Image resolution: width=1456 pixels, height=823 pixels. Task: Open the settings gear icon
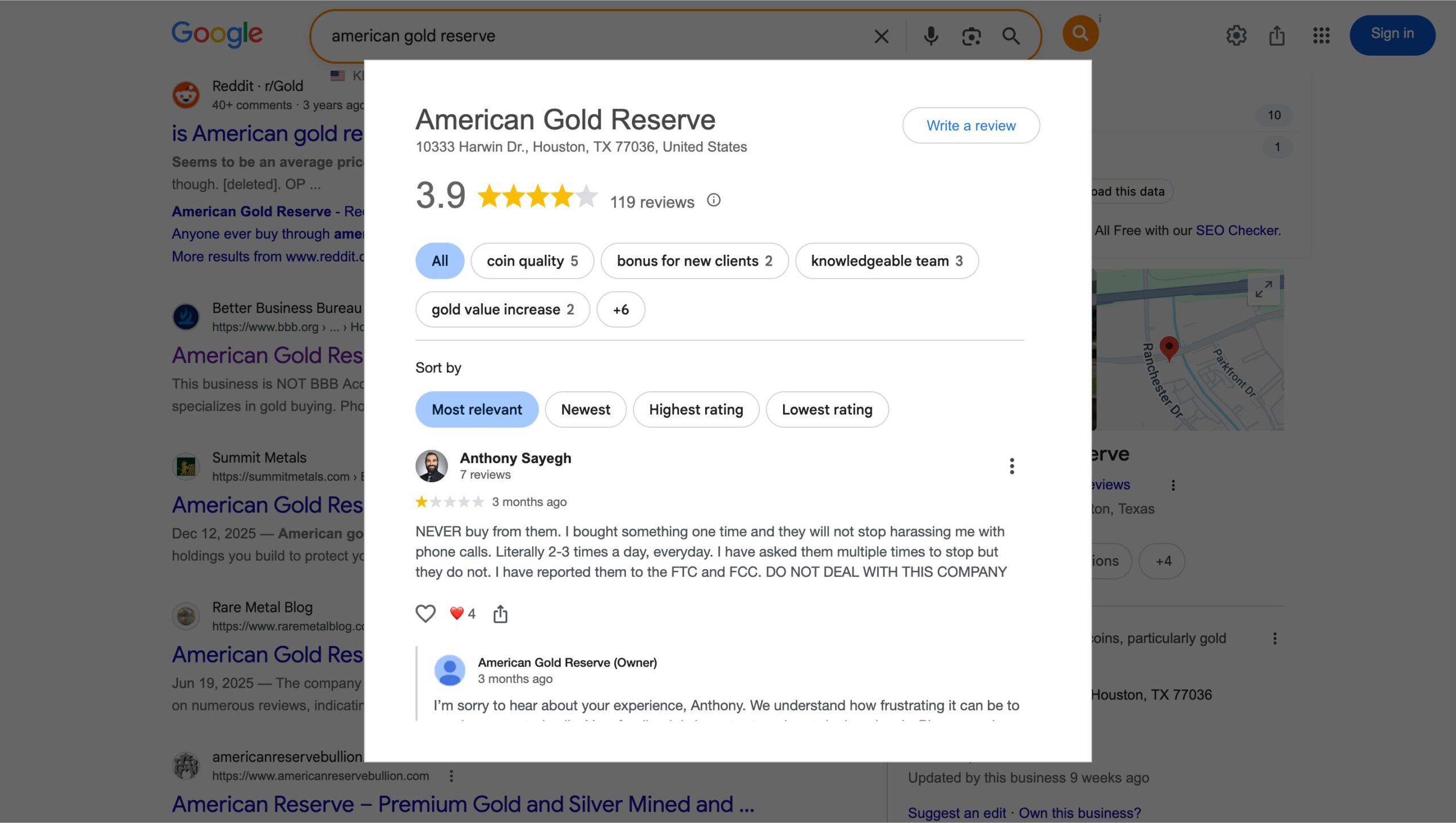point(1236,35)
